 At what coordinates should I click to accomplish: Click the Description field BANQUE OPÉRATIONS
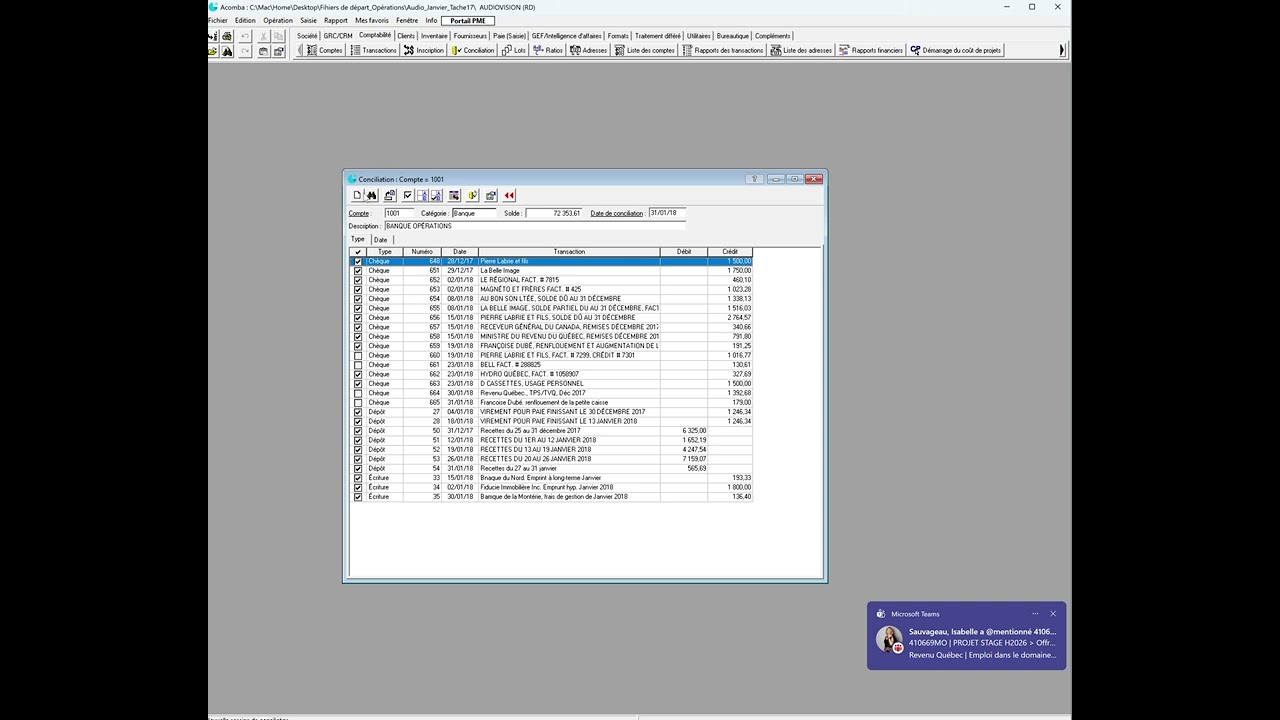click(x=535, y=226)
